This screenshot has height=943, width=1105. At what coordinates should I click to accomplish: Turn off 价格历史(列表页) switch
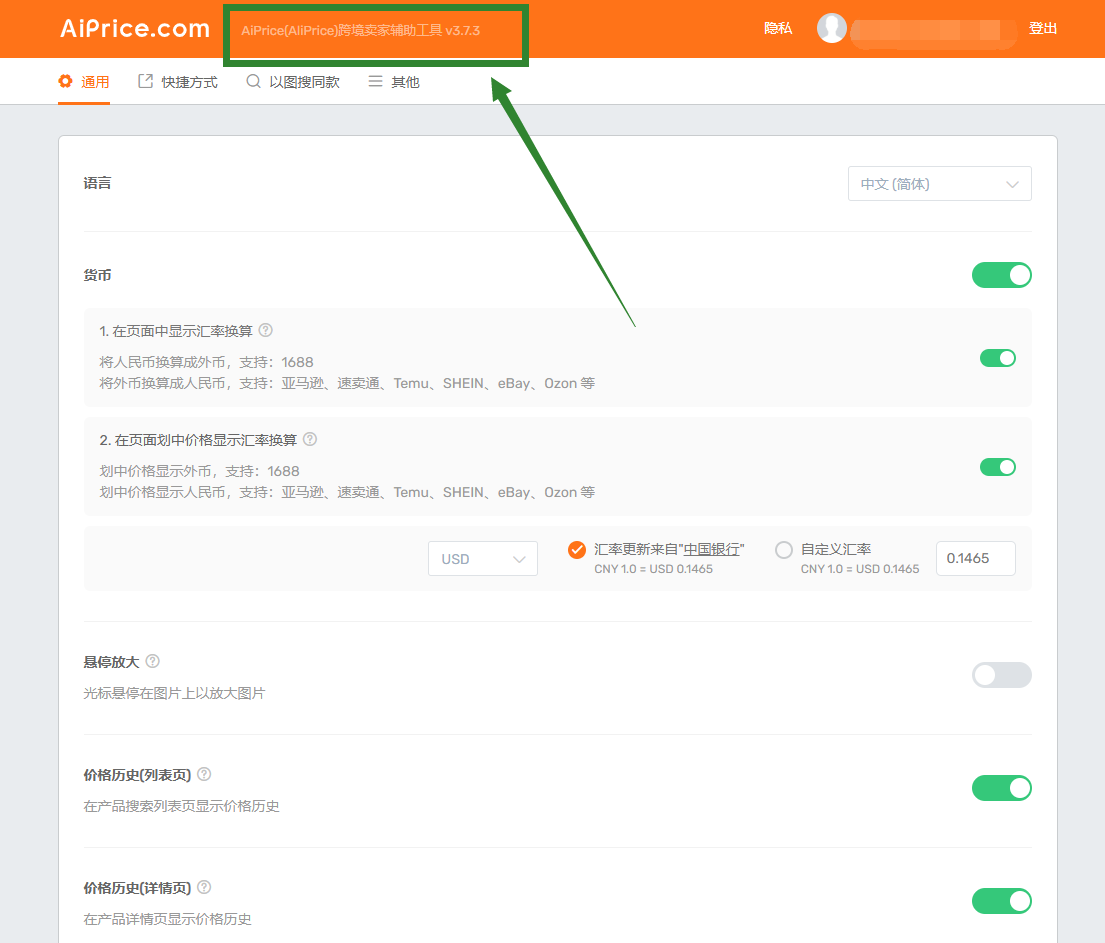pos(1001,788)
